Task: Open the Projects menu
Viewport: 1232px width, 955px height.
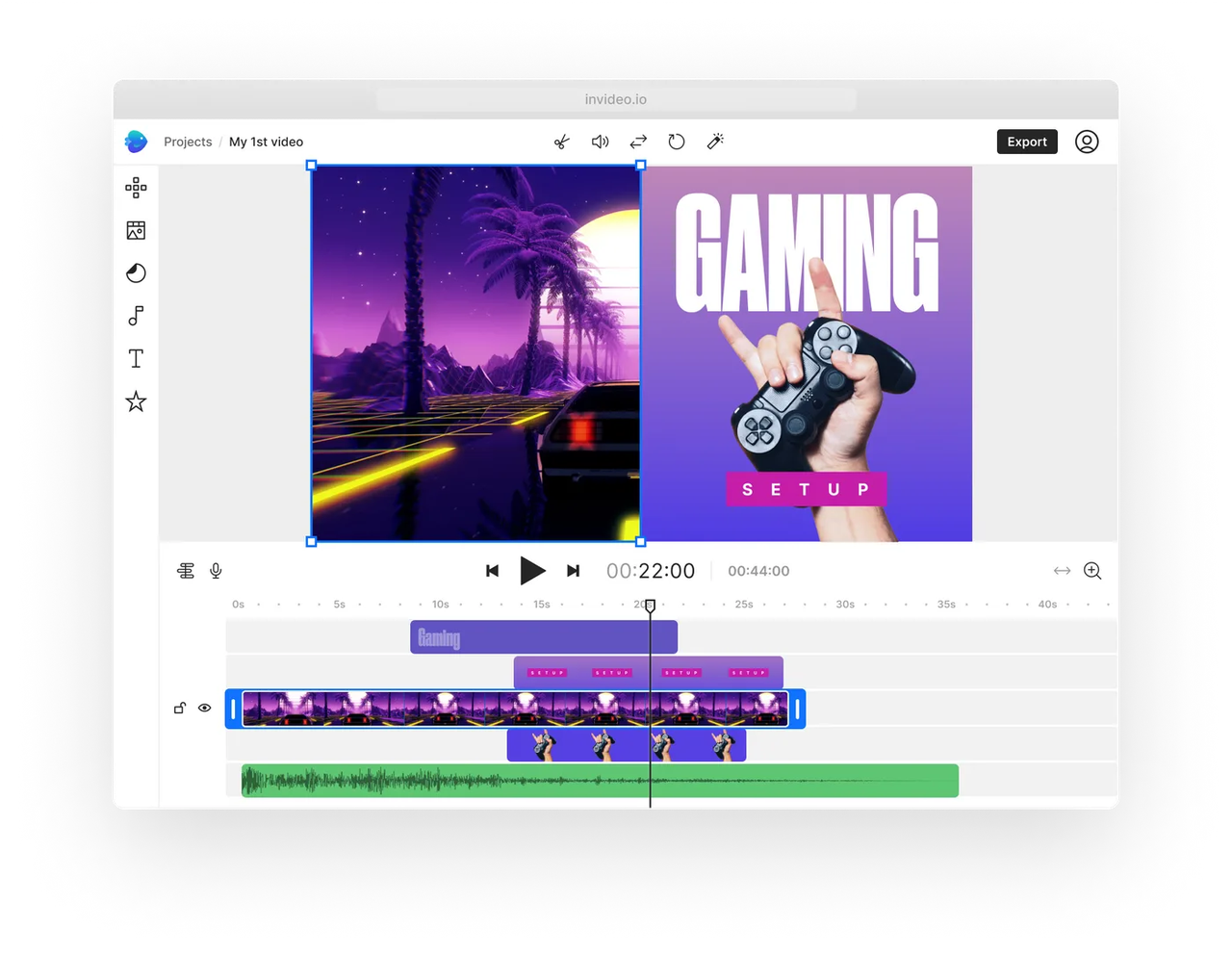Action: (x=188, y=142)
